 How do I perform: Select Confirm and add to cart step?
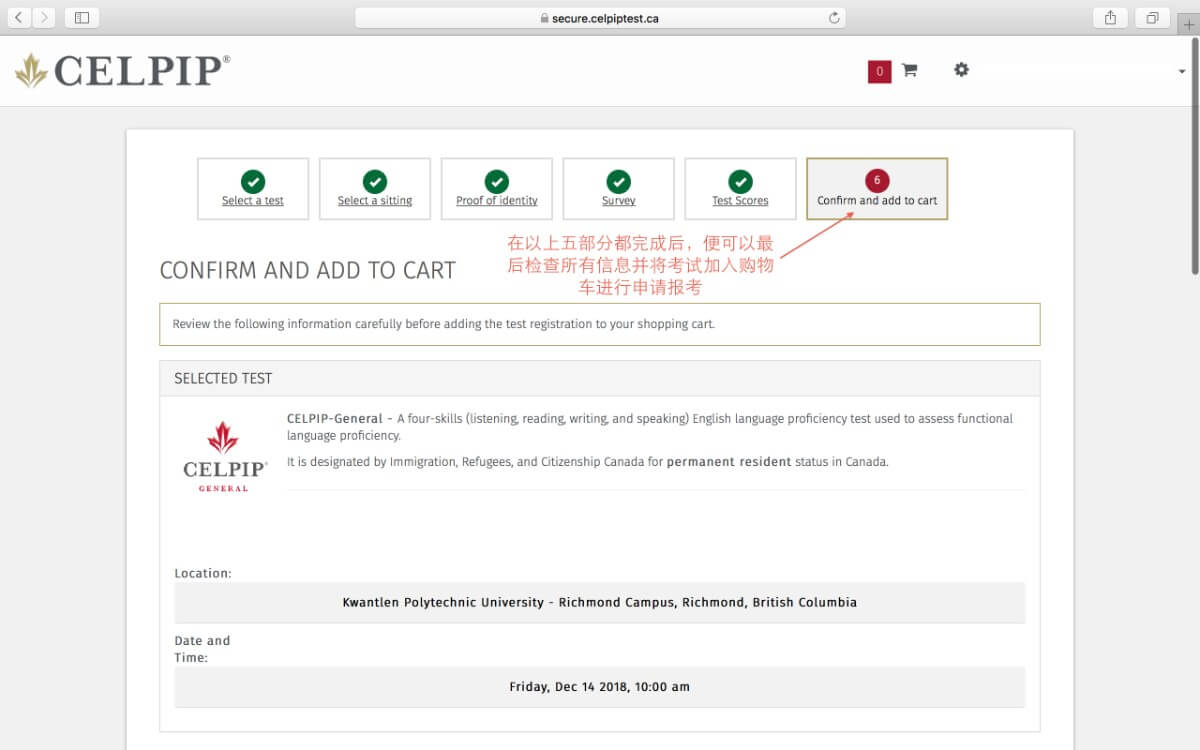(877, 189)
